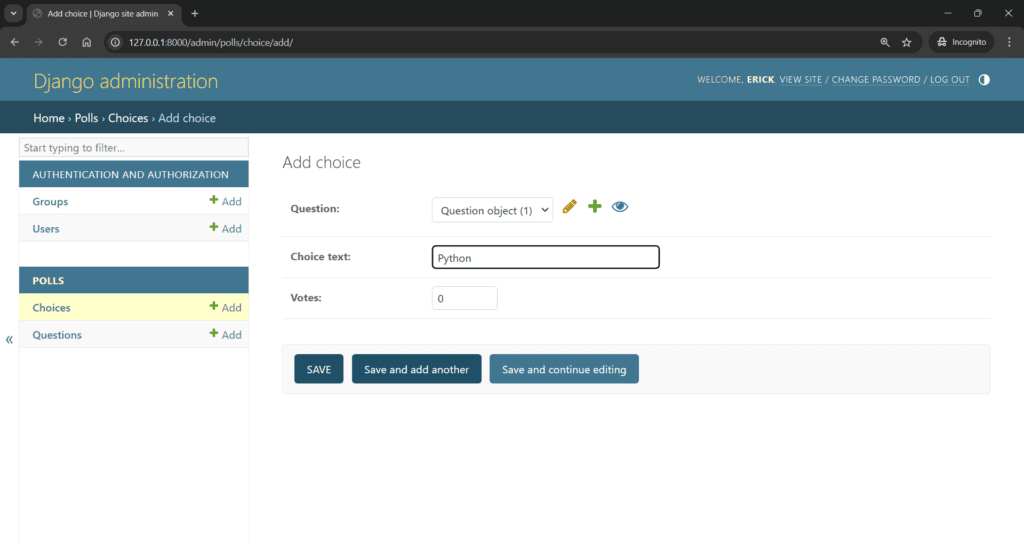Click the browser forward arrow
This screenshot has width=1024, height=544.
point(39,42)
